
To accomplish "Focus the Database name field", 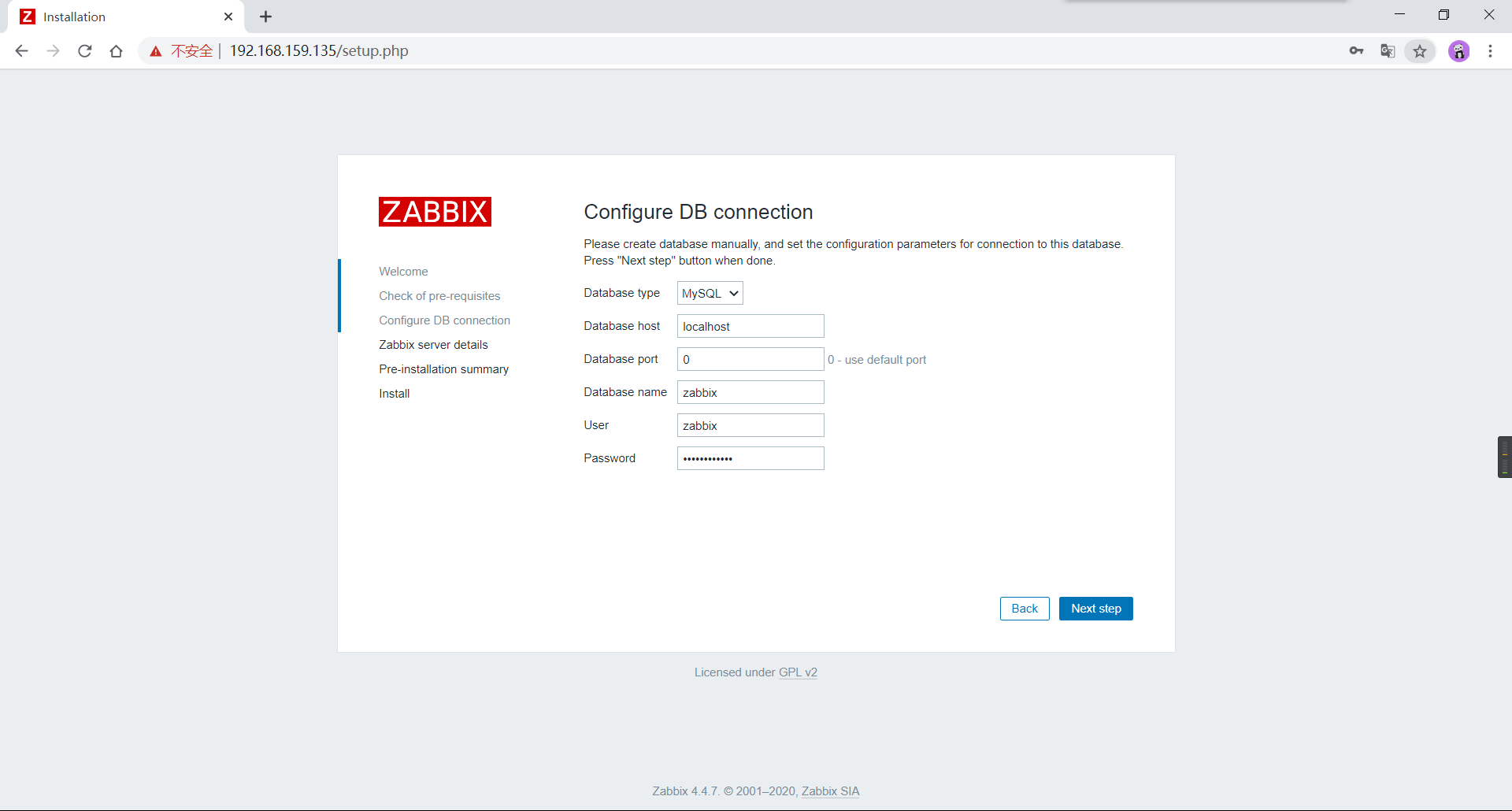I will point(750,392).
